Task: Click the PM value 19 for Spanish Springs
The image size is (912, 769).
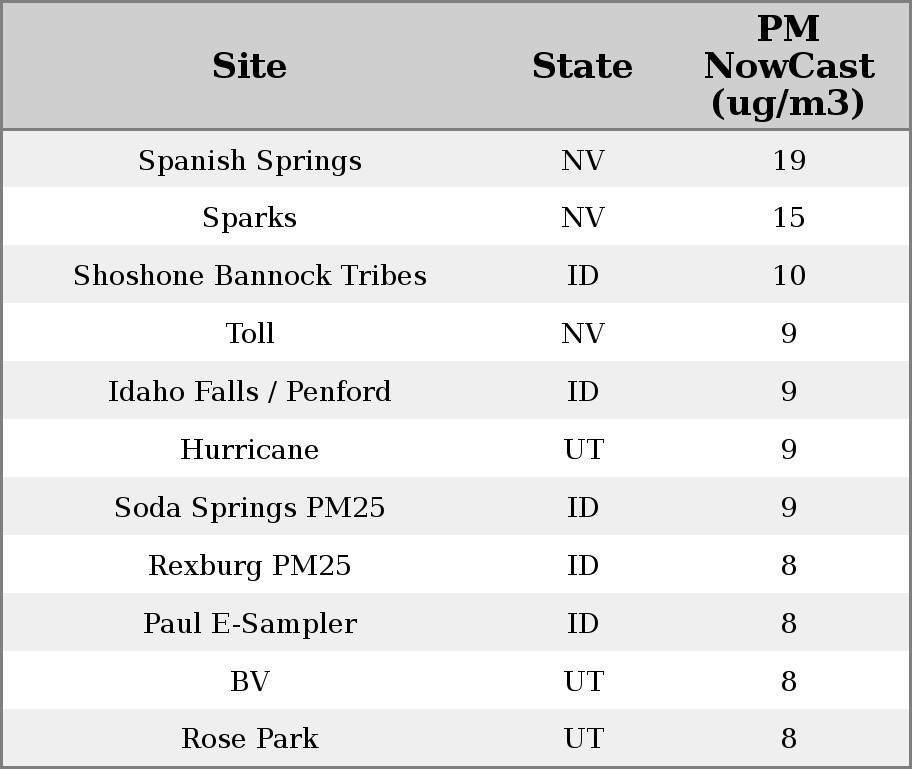Action: pyautogui.click(x=789, y=161)
